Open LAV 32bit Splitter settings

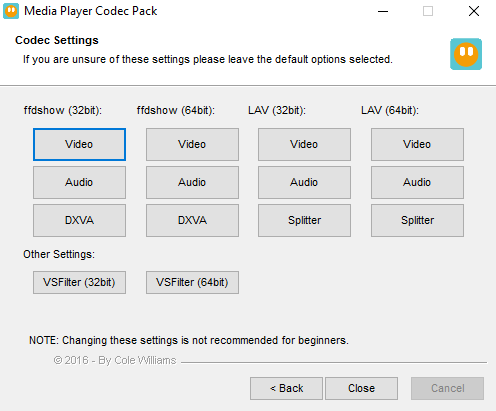304,220
